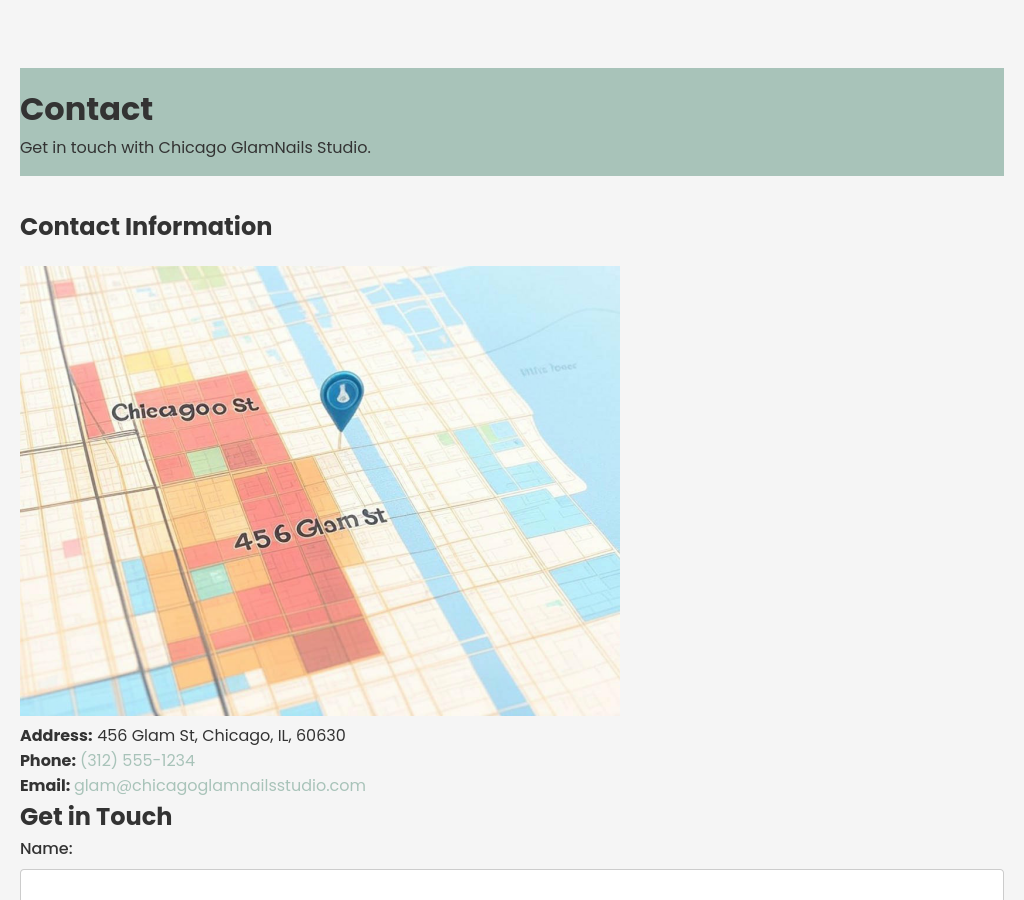Click the "456 Glam St" map label
The image size is (1024, 900).
(310, 528)
